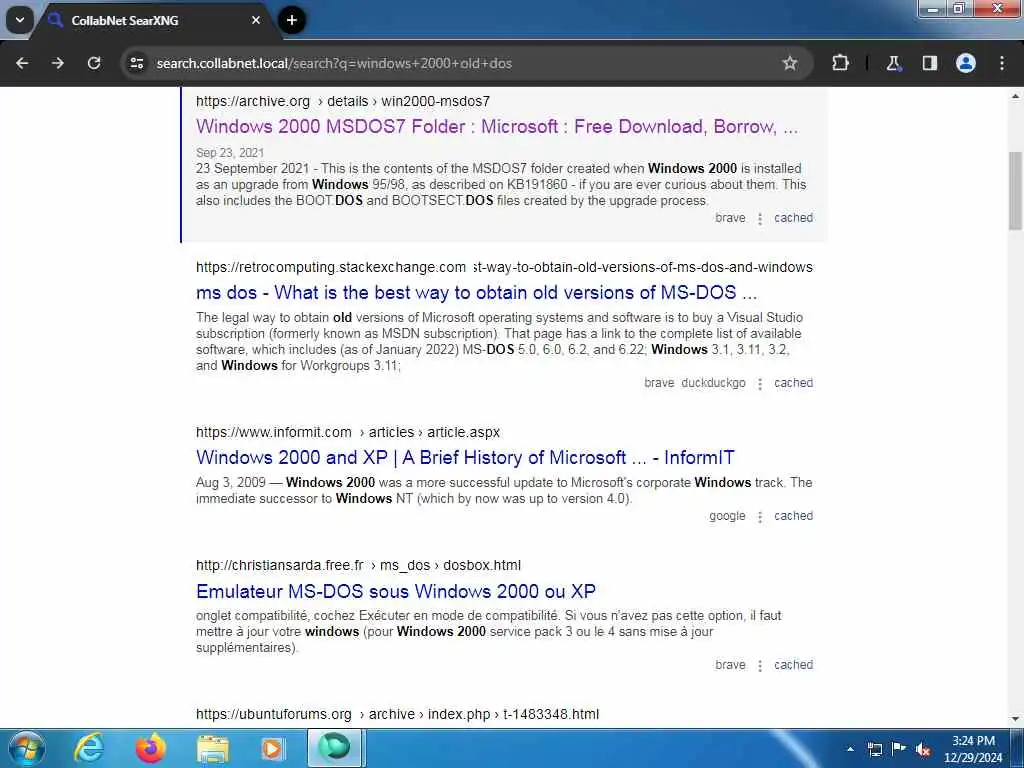Viewport: 1024px width, 768px height.
Task: Toggle the browser side panel
Action: click(929, 63)
